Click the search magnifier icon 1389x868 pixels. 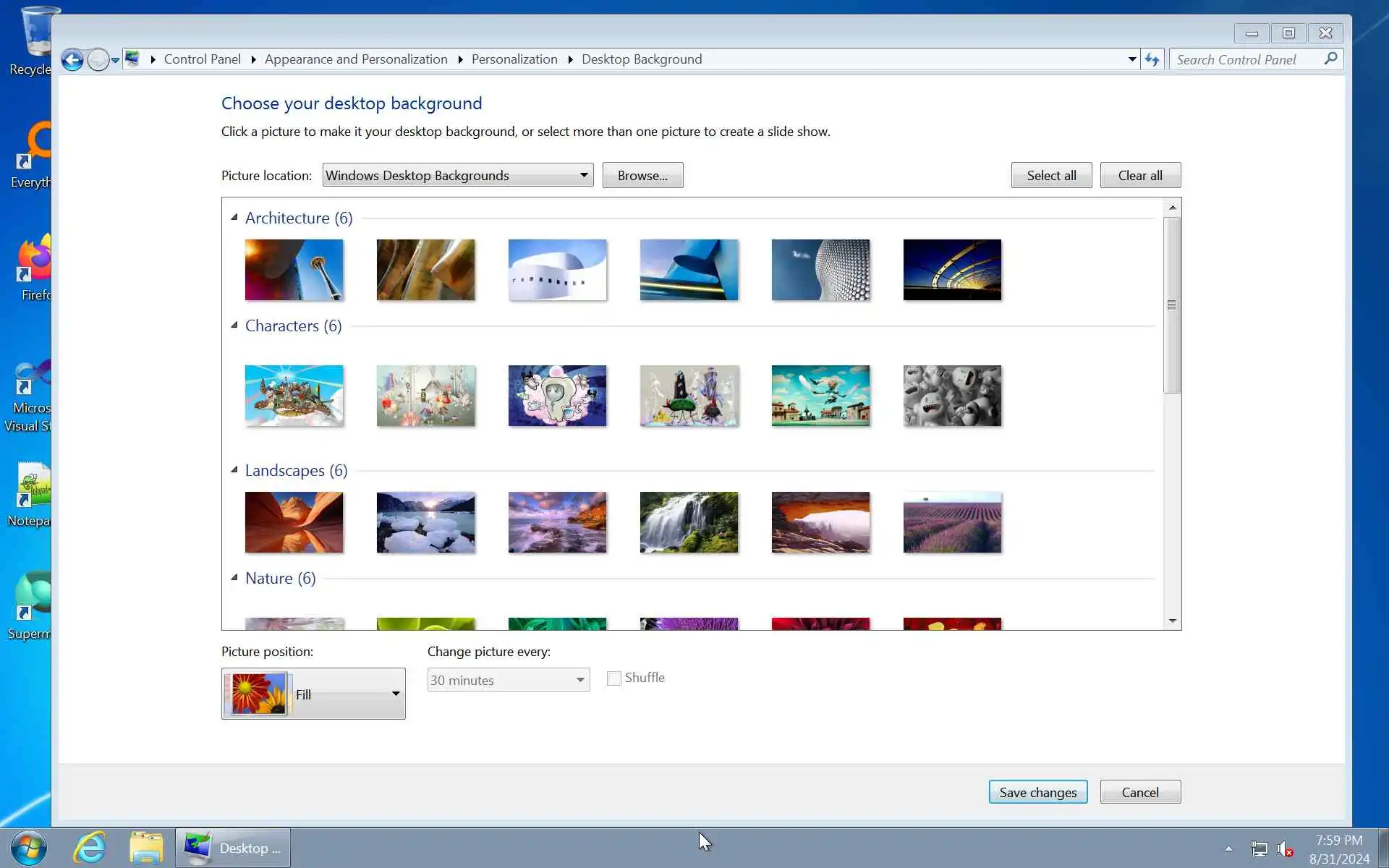(x=1330, y=59)
